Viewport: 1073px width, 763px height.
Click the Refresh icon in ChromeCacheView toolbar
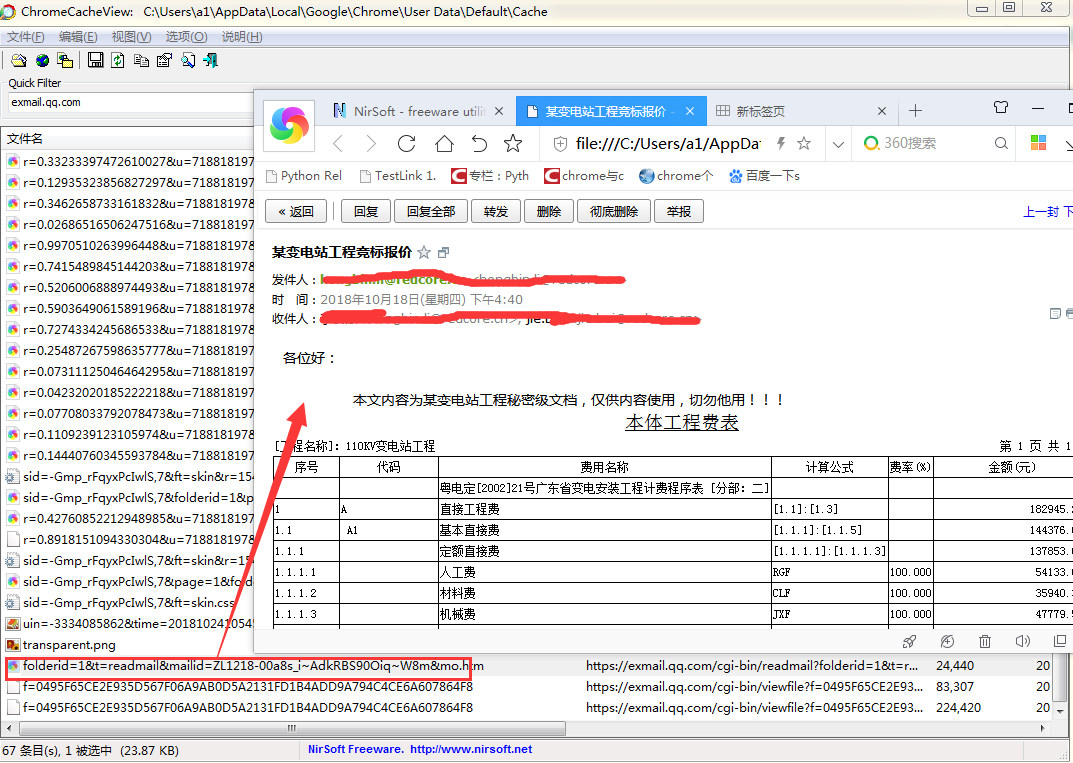118,60
